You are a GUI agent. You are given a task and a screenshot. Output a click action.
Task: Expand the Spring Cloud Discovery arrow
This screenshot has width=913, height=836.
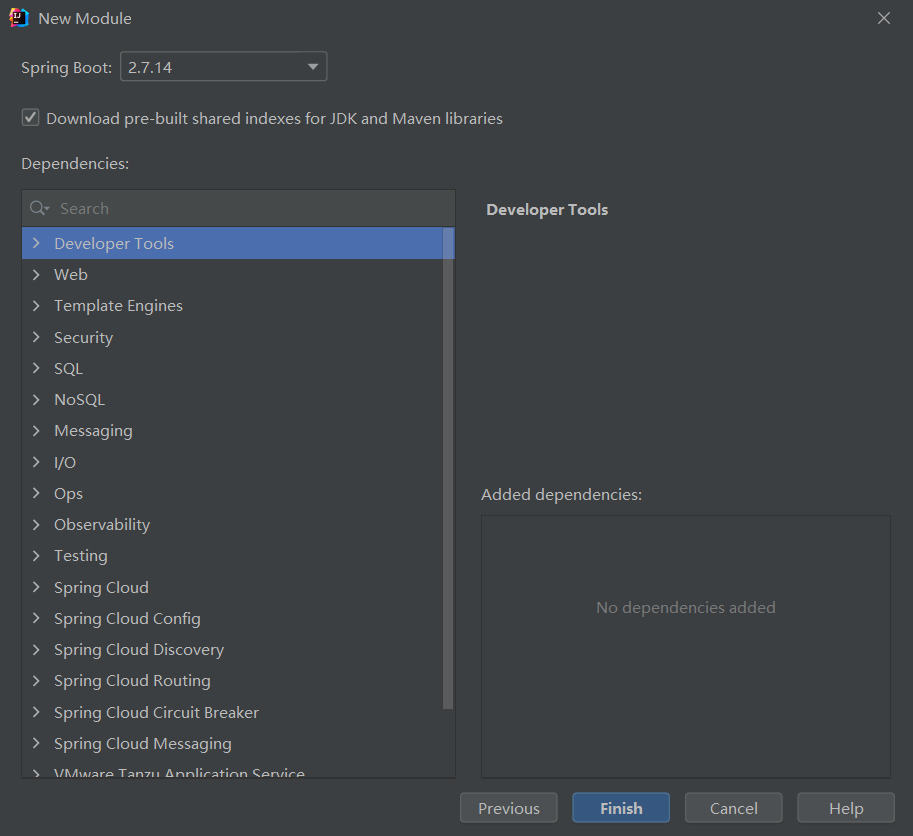[36, 650]
